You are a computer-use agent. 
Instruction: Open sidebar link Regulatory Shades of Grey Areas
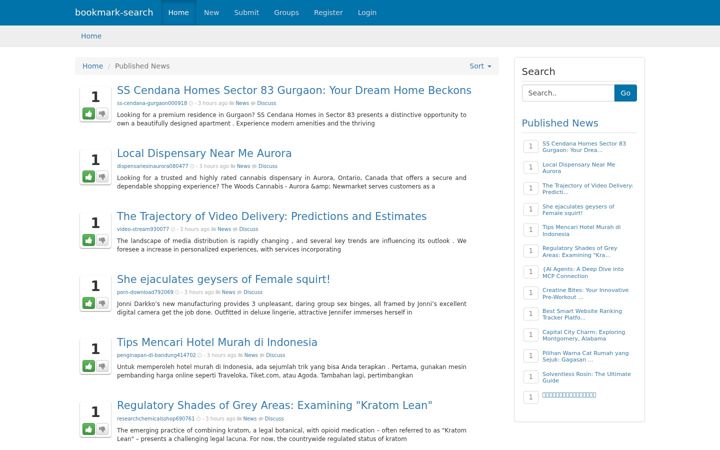[579, 252]
